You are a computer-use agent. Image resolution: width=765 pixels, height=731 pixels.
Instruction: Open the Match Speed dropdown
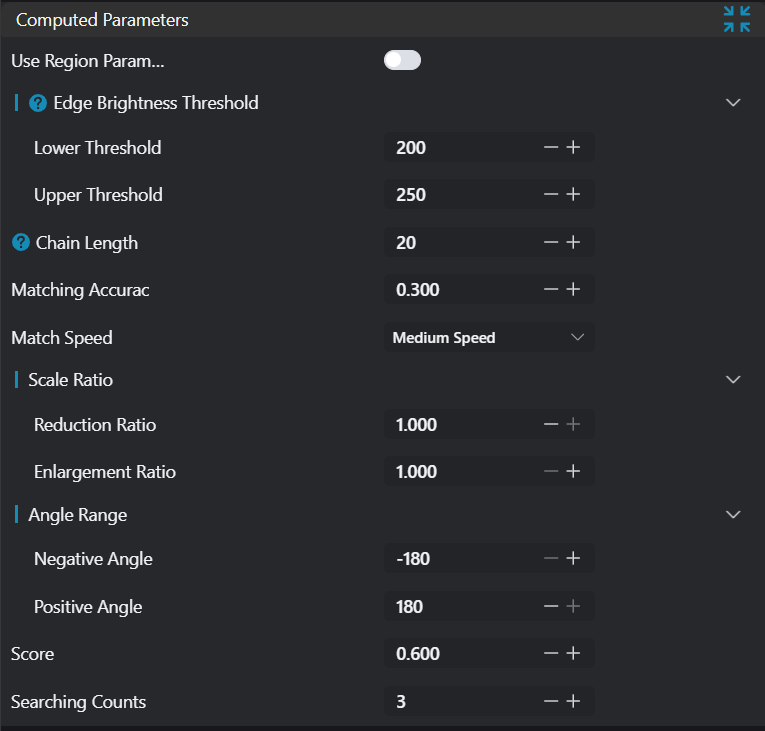pyautogui.click(x=488, y=338)
